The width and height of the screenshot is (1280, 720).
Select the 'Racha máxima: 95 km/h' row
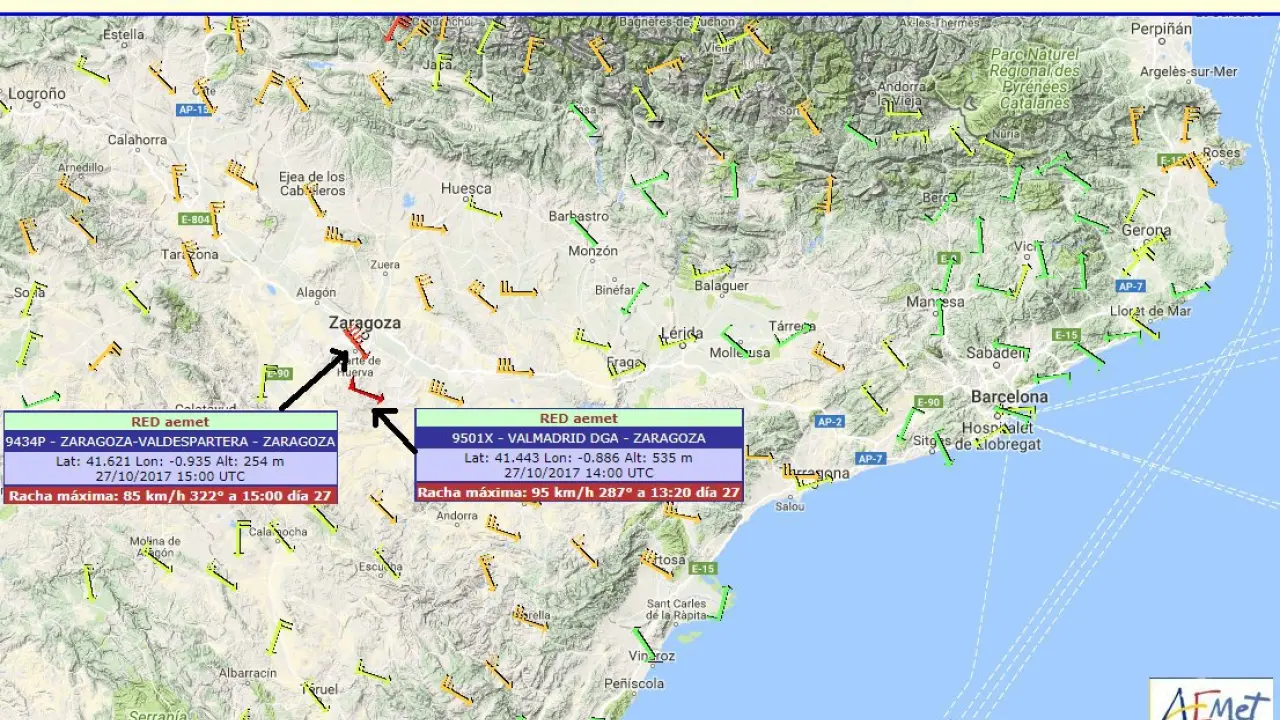(578, 492)
